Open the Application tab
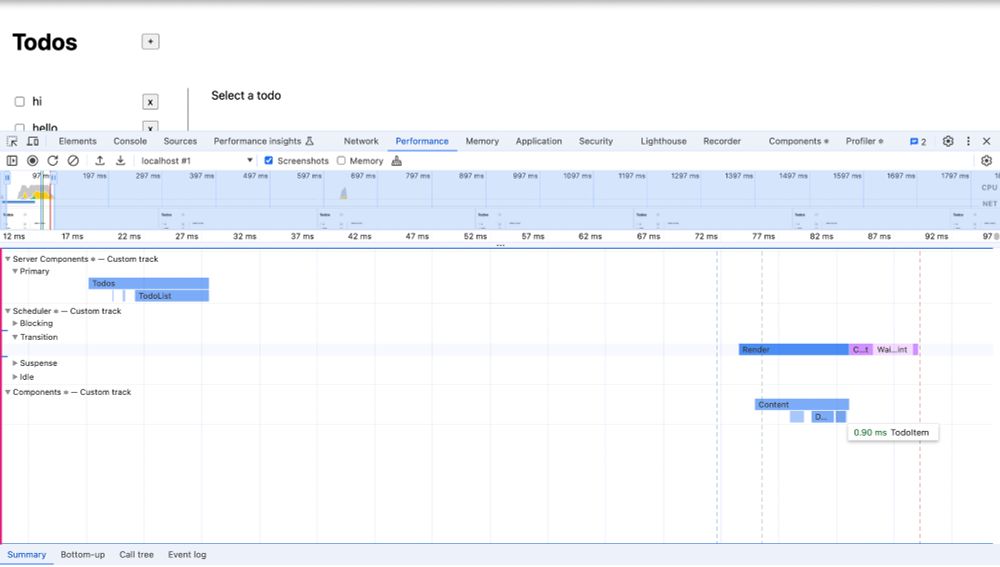Image resolution: width=1000 pixels, height=567 pixels. (x=539, y=142)
